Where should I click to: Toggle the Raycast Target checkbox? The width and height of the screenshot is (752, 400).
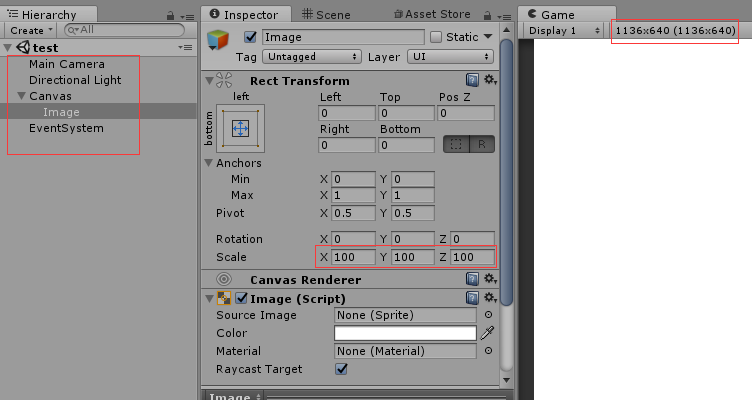pyautogui.click(x=341, y=369)
